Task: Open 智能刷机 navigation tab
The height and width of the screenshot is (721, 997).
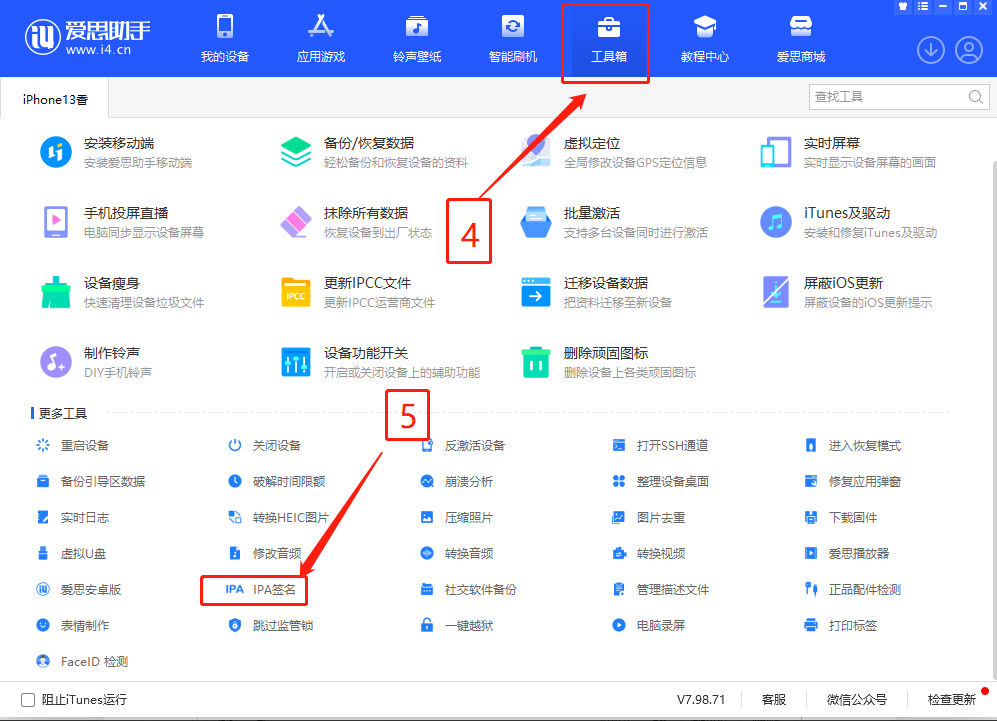Action: 513,40
